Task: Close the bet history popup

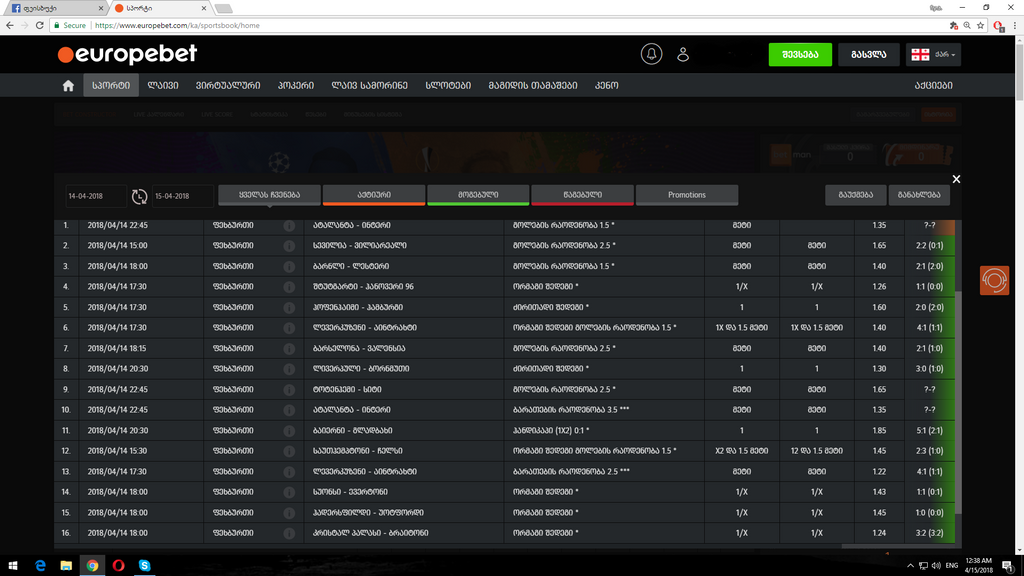Action: click(x=956, y=179)
